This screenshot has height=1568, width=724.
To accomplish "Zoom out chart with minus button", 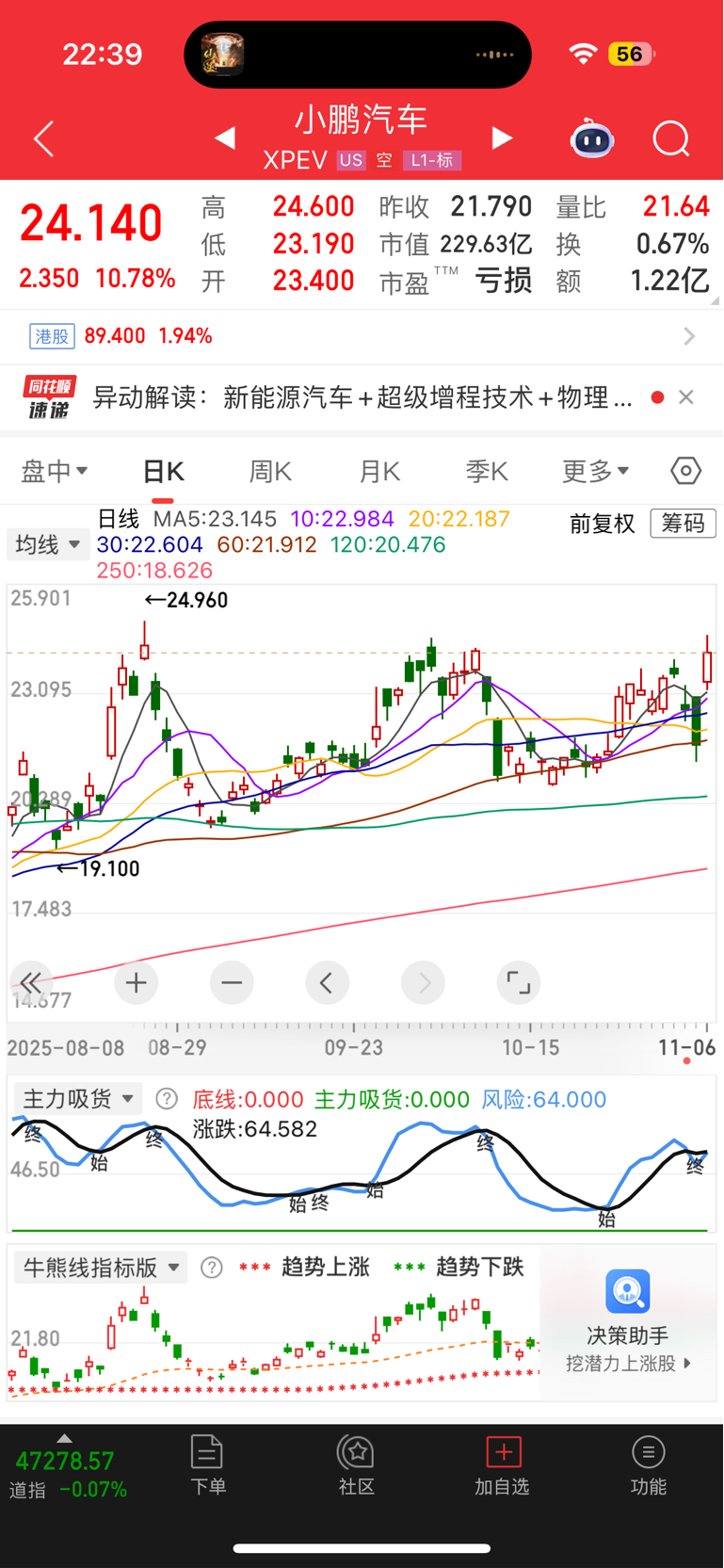I will [x=232, y=983].
